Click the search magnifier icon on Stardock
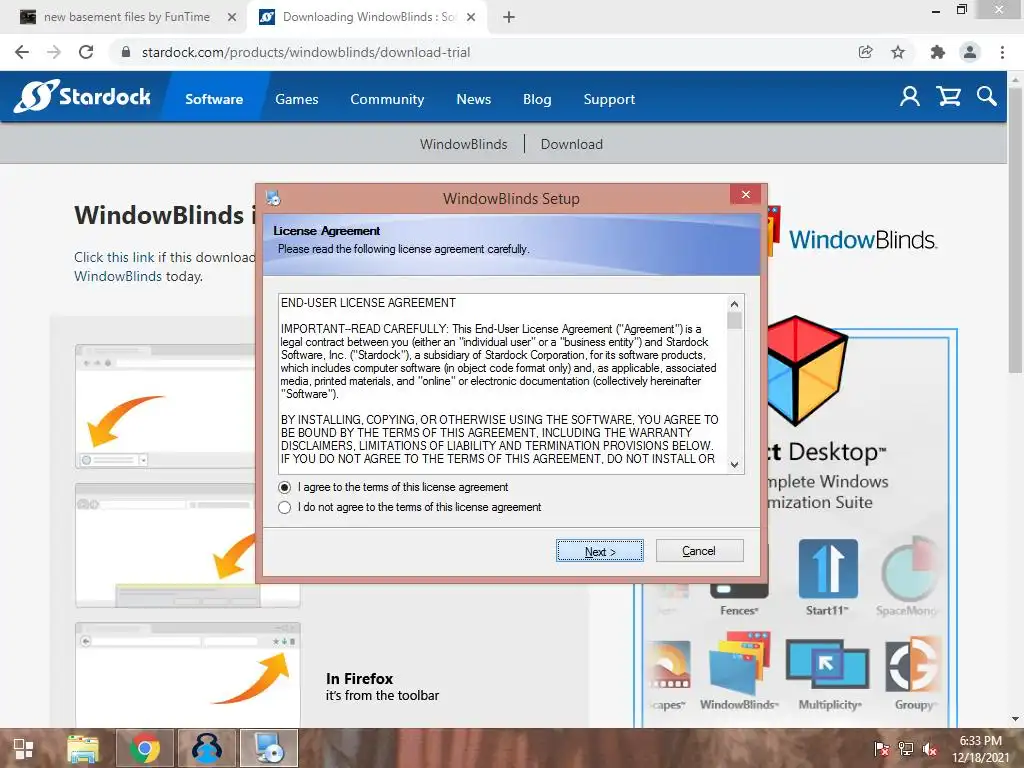The width and height of the screenshot is (1024, 768). click(987, 97)
